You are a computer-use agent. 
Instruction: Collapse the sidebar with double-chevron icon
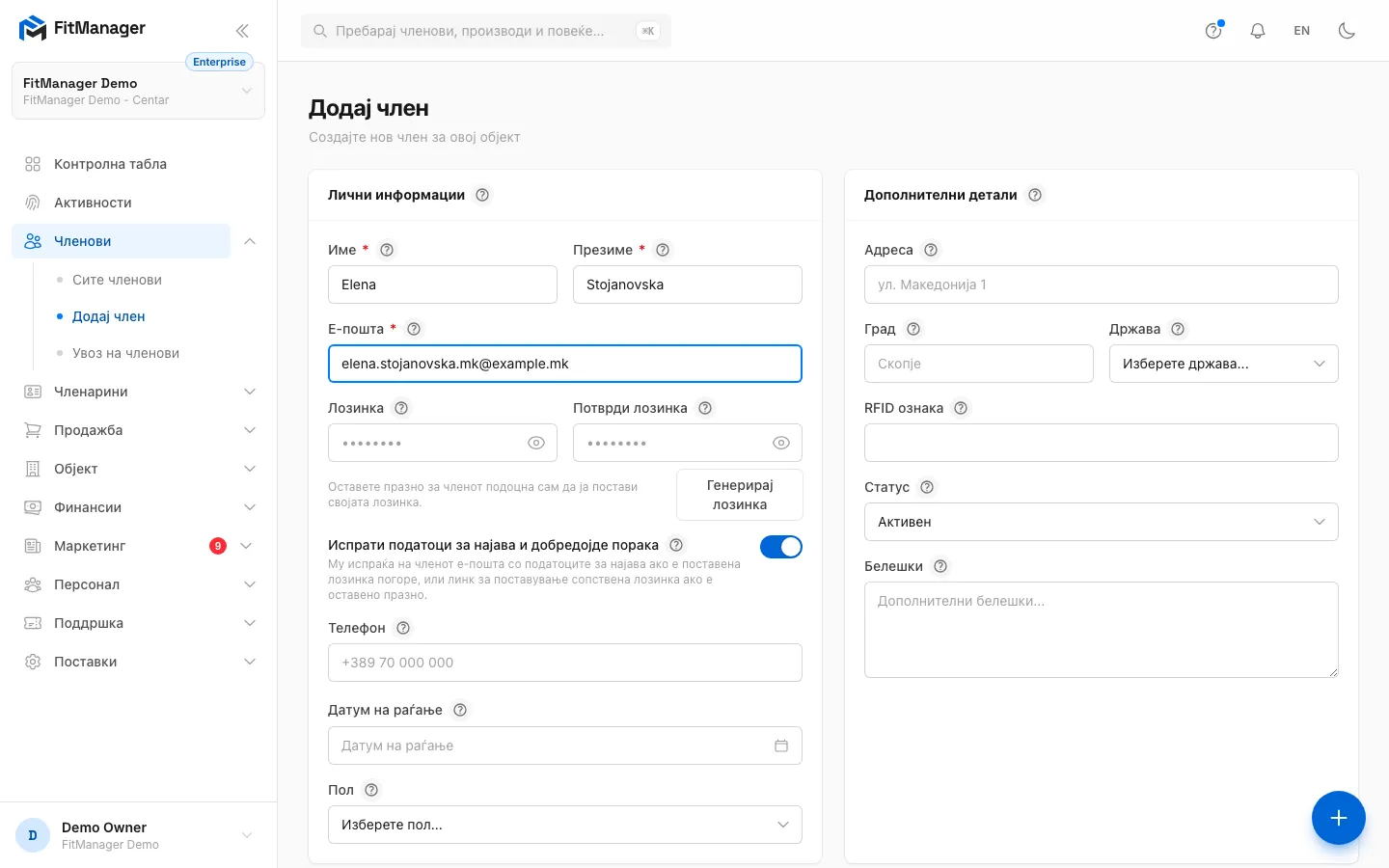(x=242, y=31)
